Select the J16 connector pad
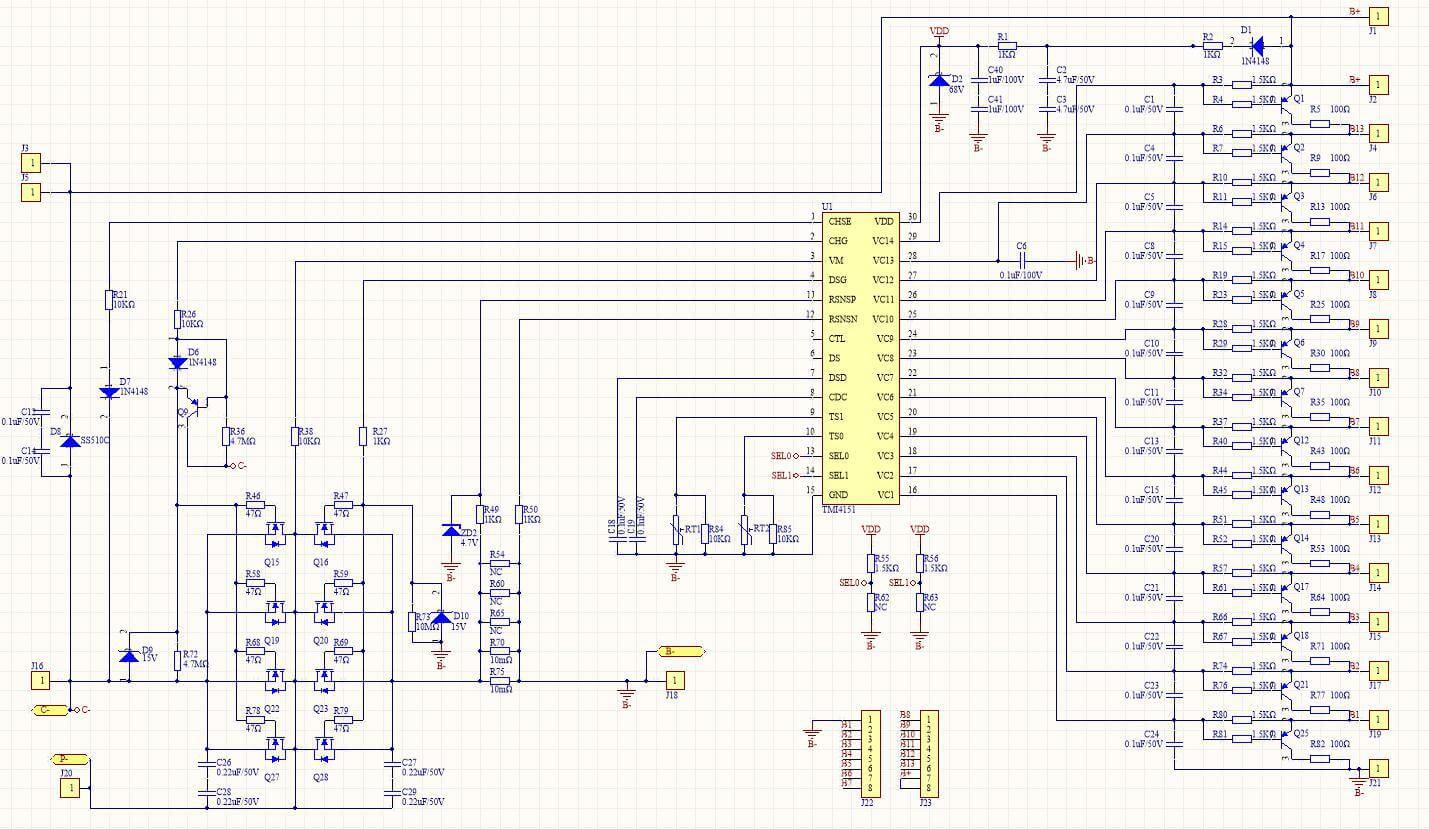Screen dimensions: 1429x829 pos(41,681)
